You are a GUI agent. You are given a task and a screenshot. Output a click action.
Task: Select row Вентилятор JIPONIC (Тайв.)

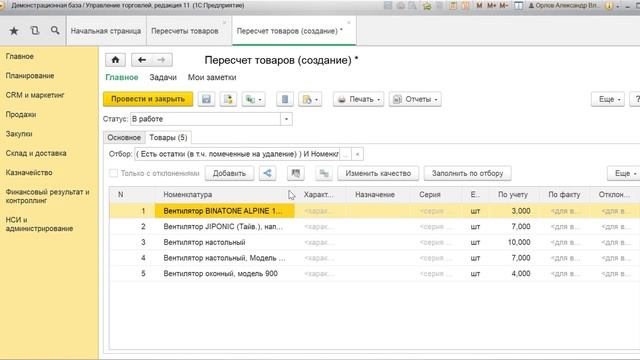click(x=375, y=227)
